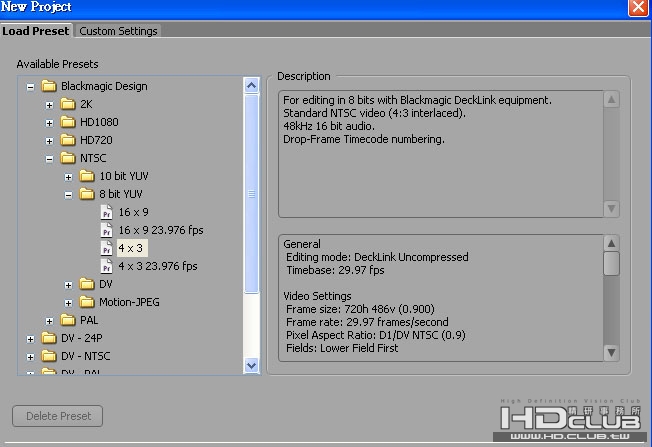
Task: Expand the HD720 folder node
Action: point(49,141)
